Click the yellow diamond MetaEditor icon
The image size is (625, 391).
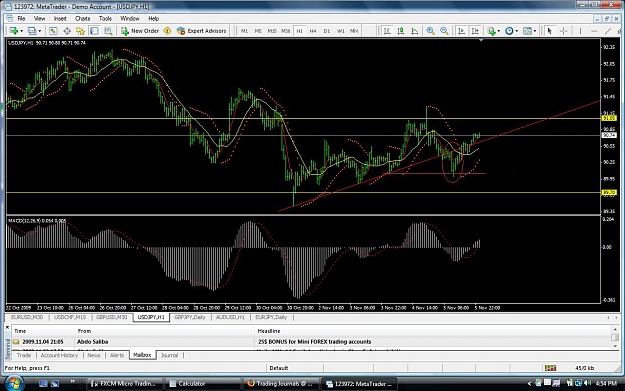[x=167, y=31]
